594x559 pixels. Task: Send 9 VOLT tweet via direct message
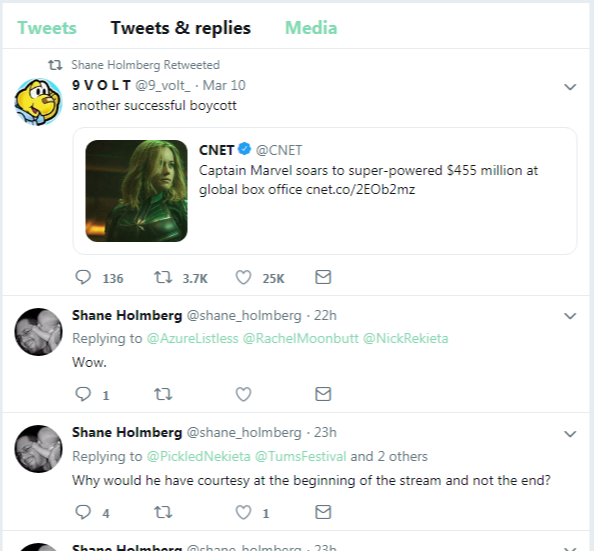point(323,277)
